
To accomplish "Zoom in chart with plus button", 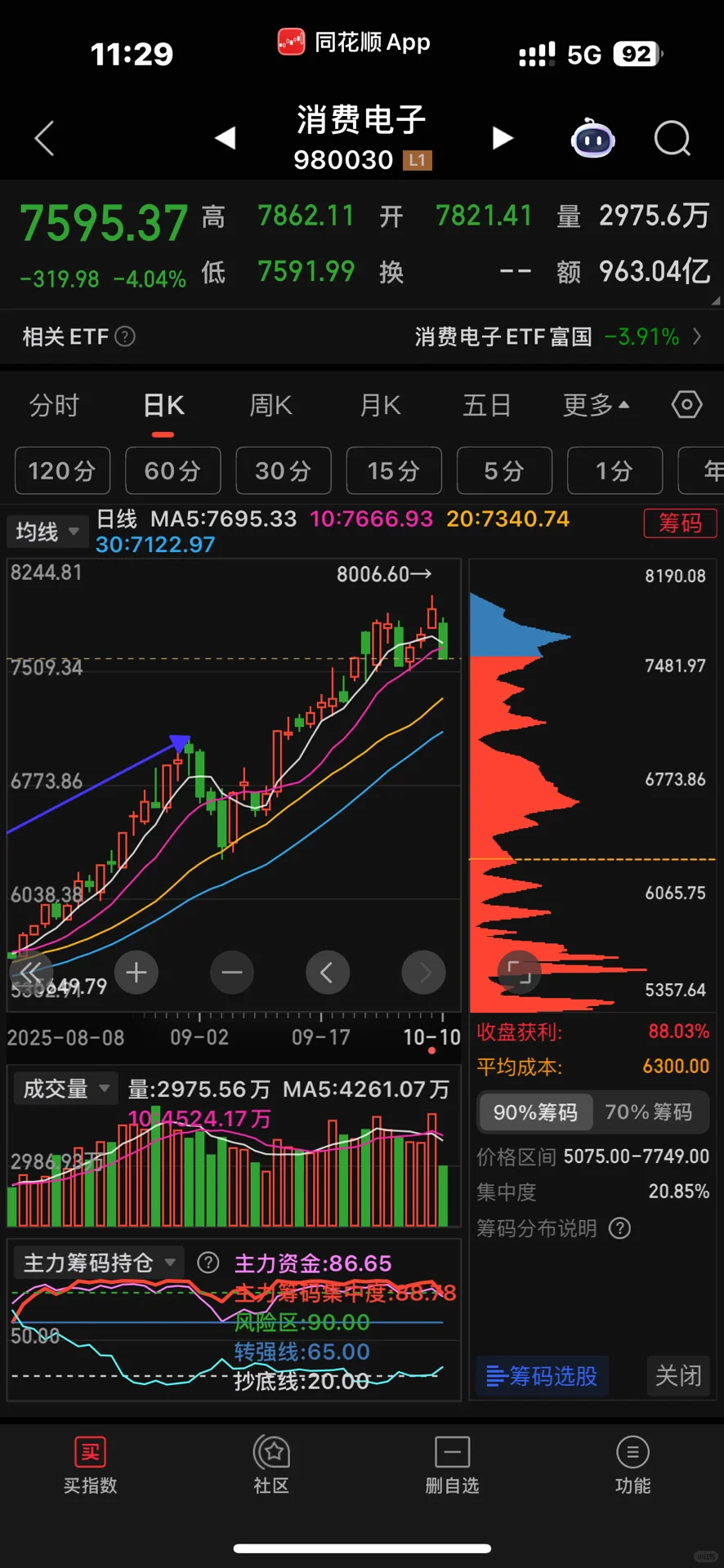I will pos(136,972).
